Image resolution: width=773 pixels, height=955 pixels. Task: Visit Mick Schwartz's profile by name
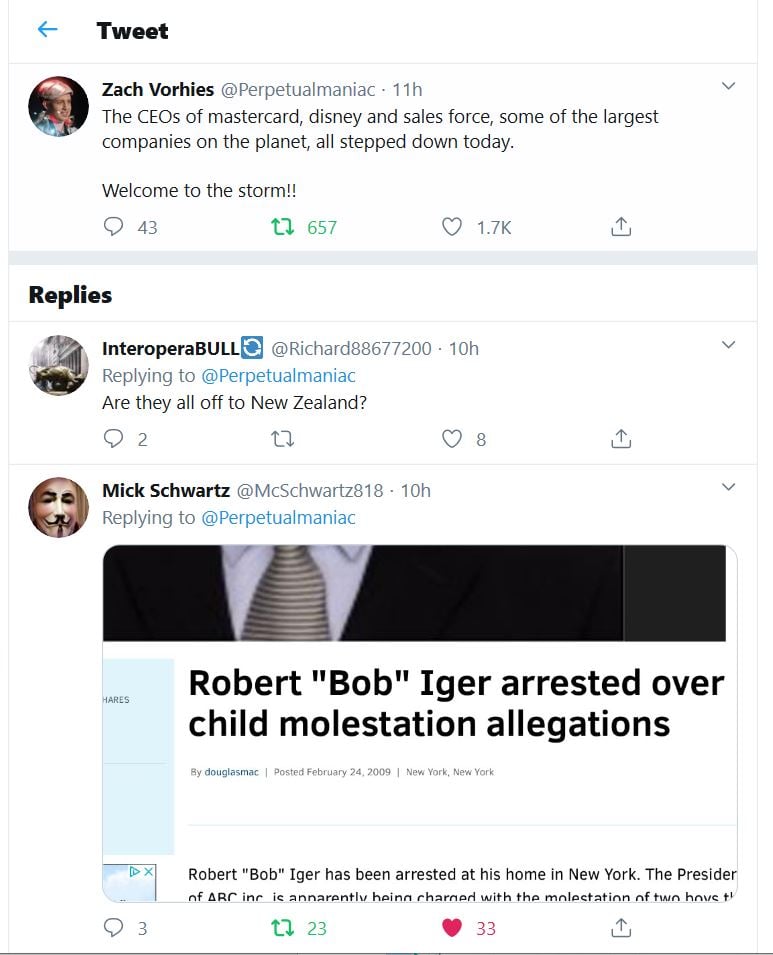(x=166, y=490)
